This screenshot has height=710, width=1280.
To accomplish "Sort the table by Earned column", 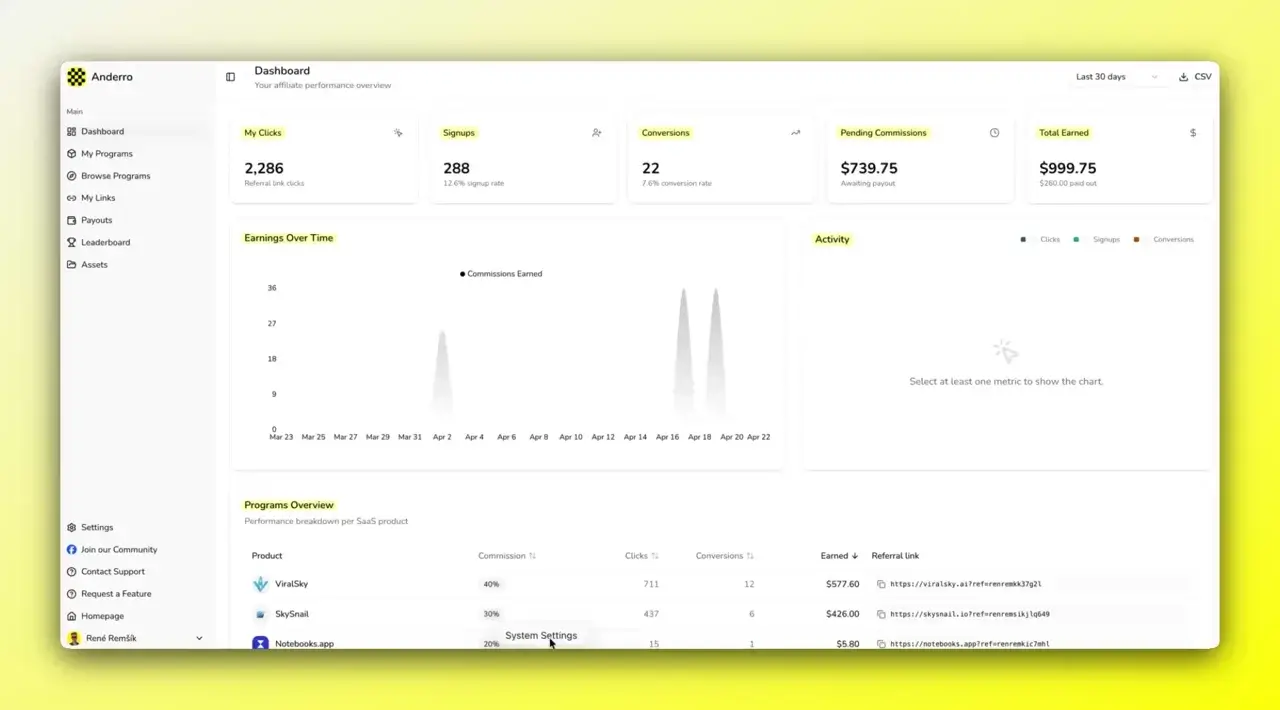I will pyautogui.click(x=840, y=556).
